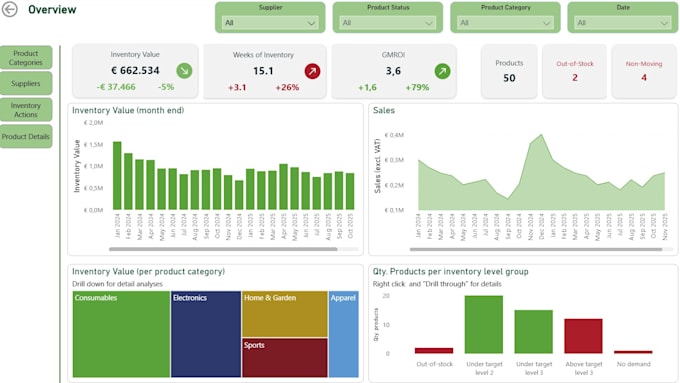Click the +26% change value
680x383 pixels.
tap(287, 87)
